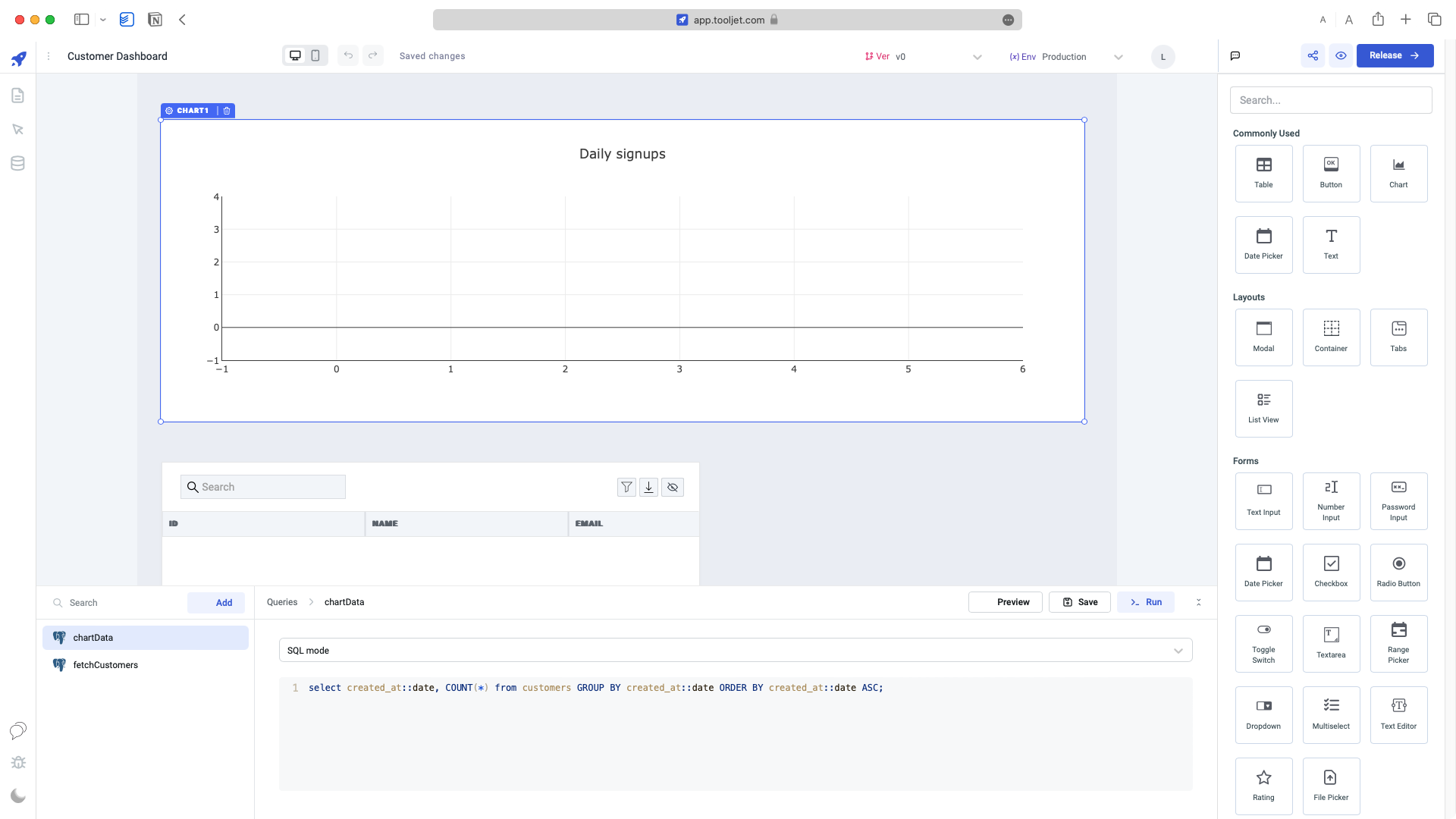Expand the Production environment dropdown
The height and width of the screenshot is (819, 1456).
coord(1119,56)
